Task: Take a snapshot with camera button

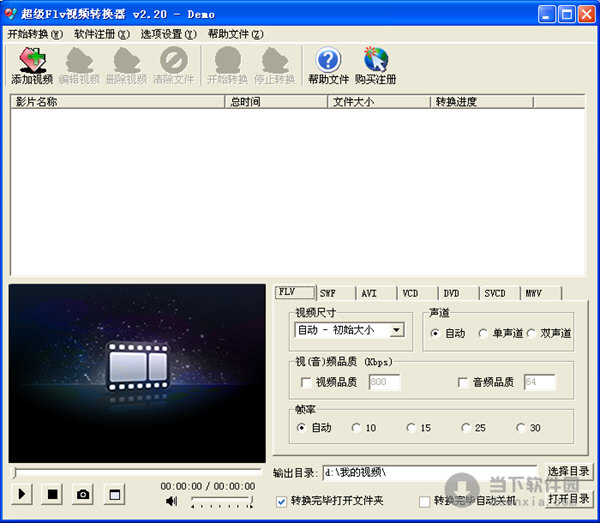Action: pos(83,494)
